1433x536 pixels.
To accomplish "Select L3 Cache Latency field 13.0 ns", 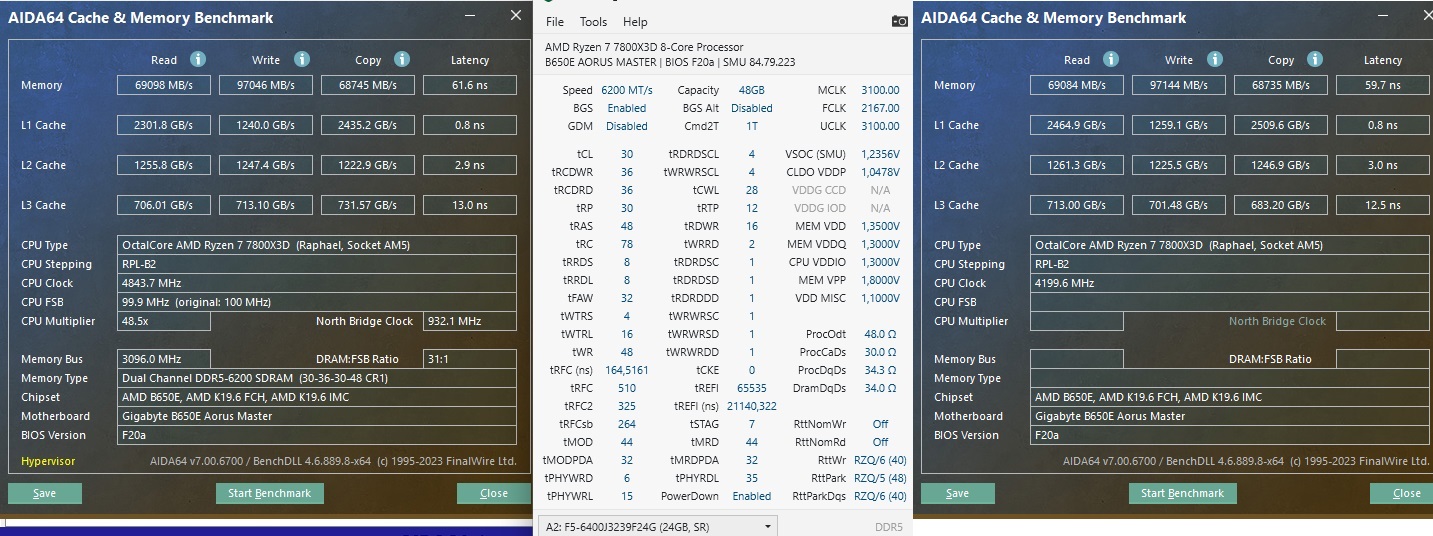I will click(470, 205).
